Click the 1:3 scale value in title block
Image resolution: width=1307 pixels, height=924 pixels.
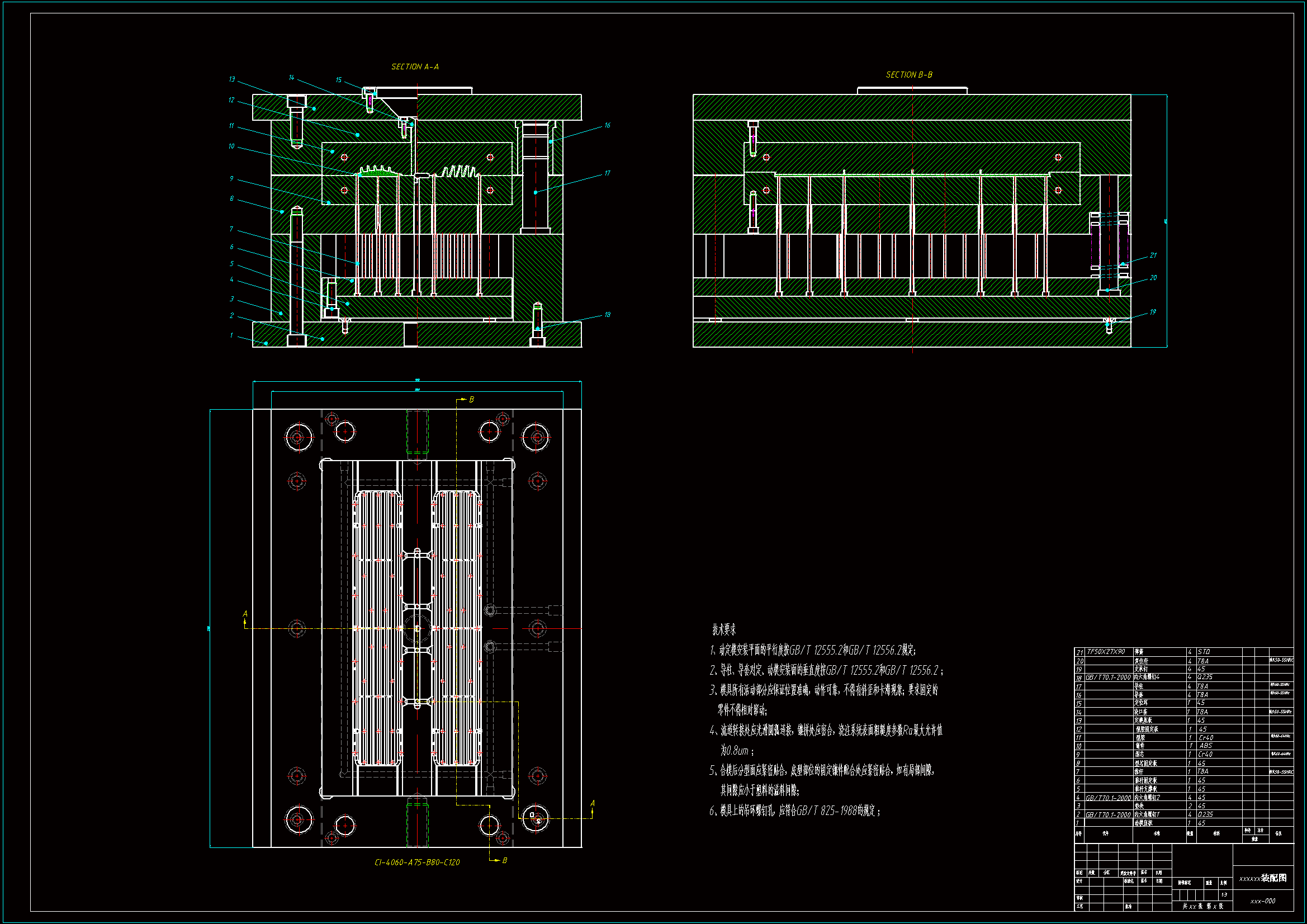(x=1224, y=895)
